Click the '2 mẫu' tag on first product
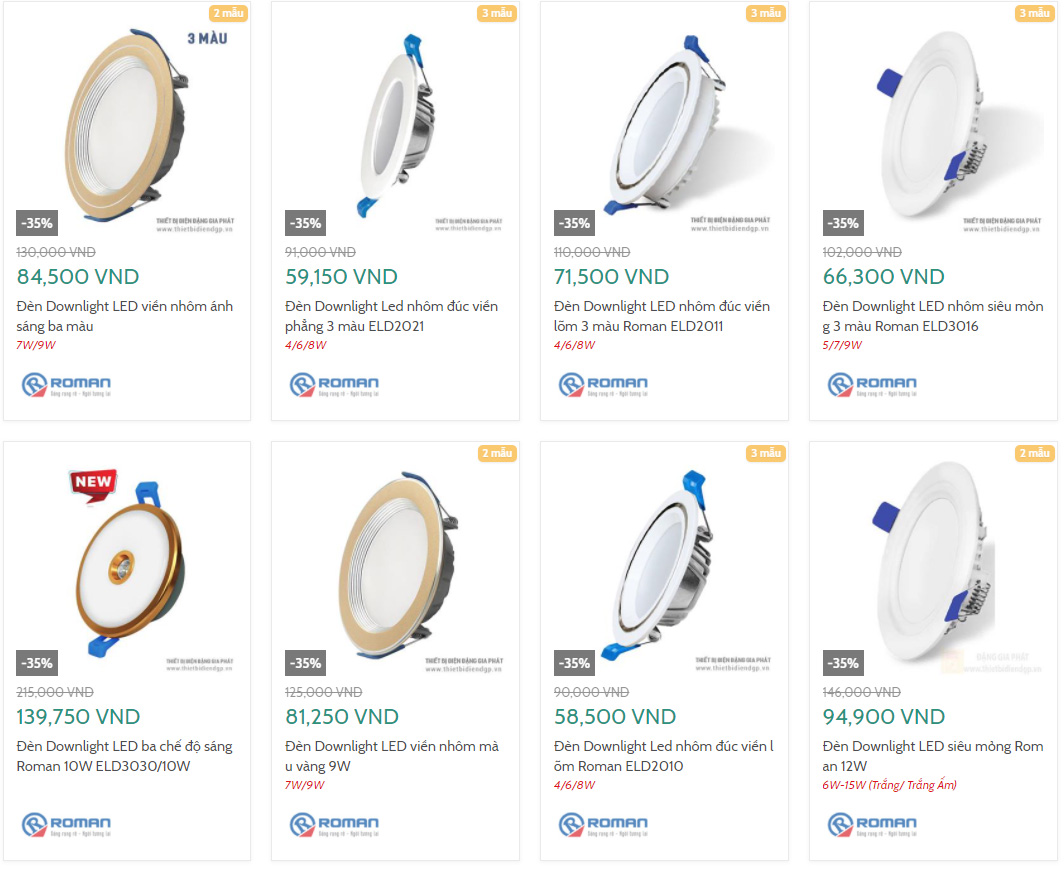Viewport: 1064px width, 869px height. tap(228, 13)
